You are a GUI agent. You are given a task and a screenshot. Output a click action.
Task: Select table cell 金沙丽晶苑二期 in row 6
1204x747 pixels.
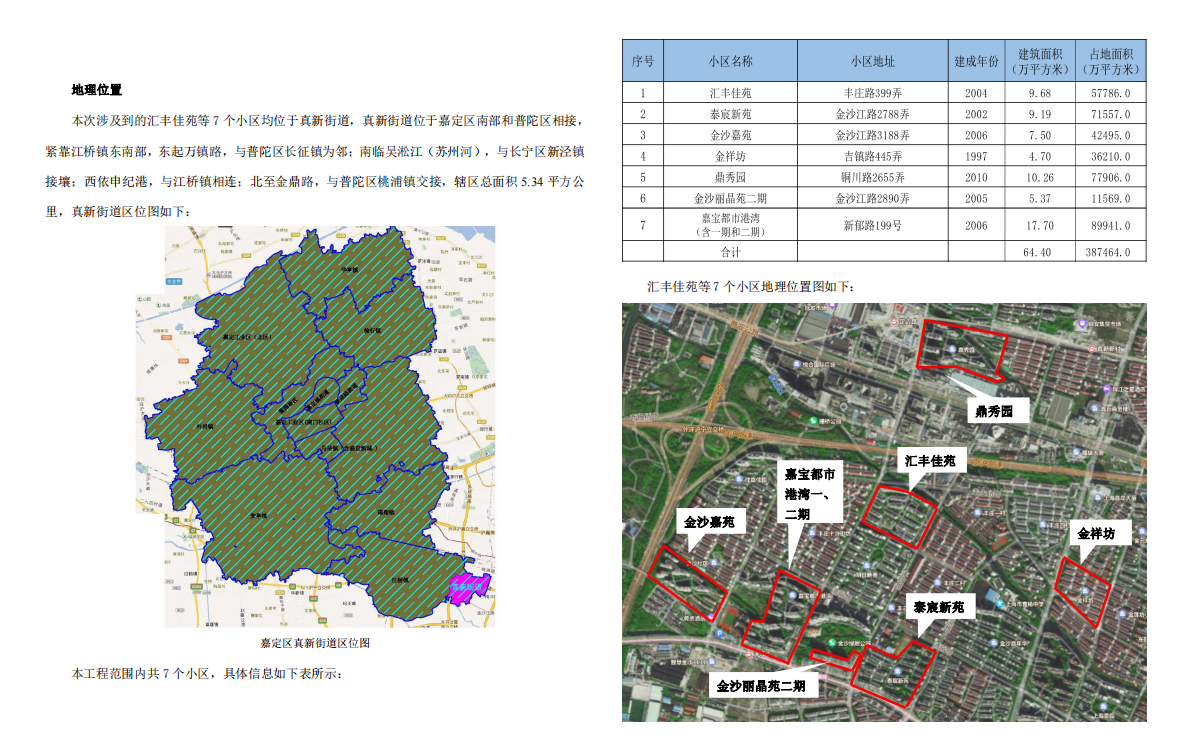[730, 198]
